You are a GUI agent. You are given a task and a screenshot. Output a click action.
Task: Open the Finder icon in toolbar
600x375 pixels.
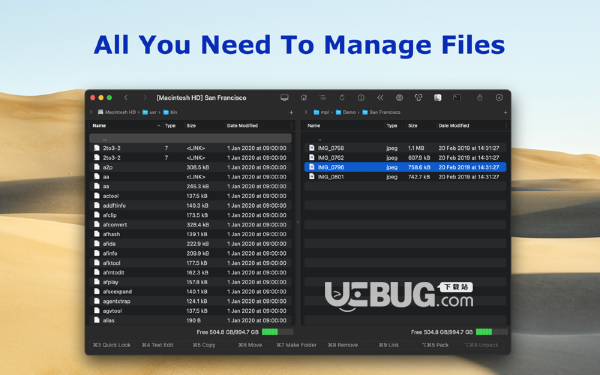[437, 98]
